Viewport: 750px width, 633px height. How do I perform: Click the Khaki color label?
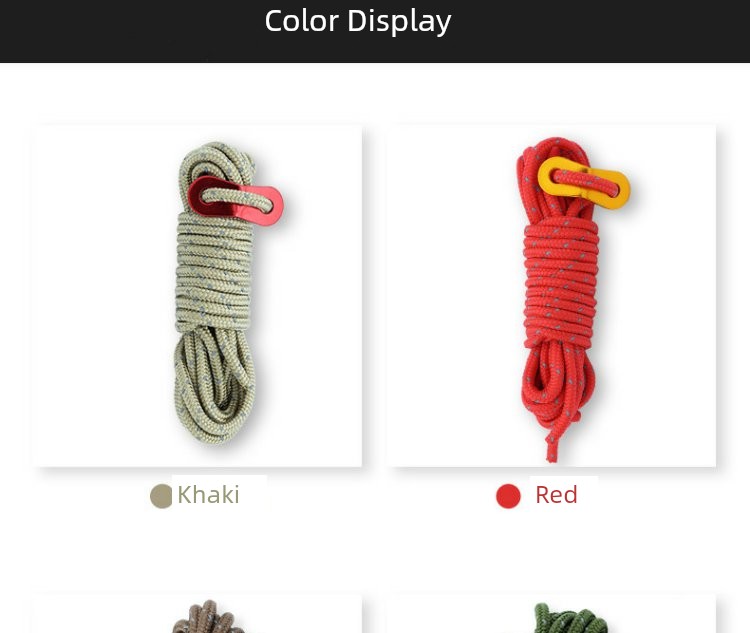pos(208,495)
